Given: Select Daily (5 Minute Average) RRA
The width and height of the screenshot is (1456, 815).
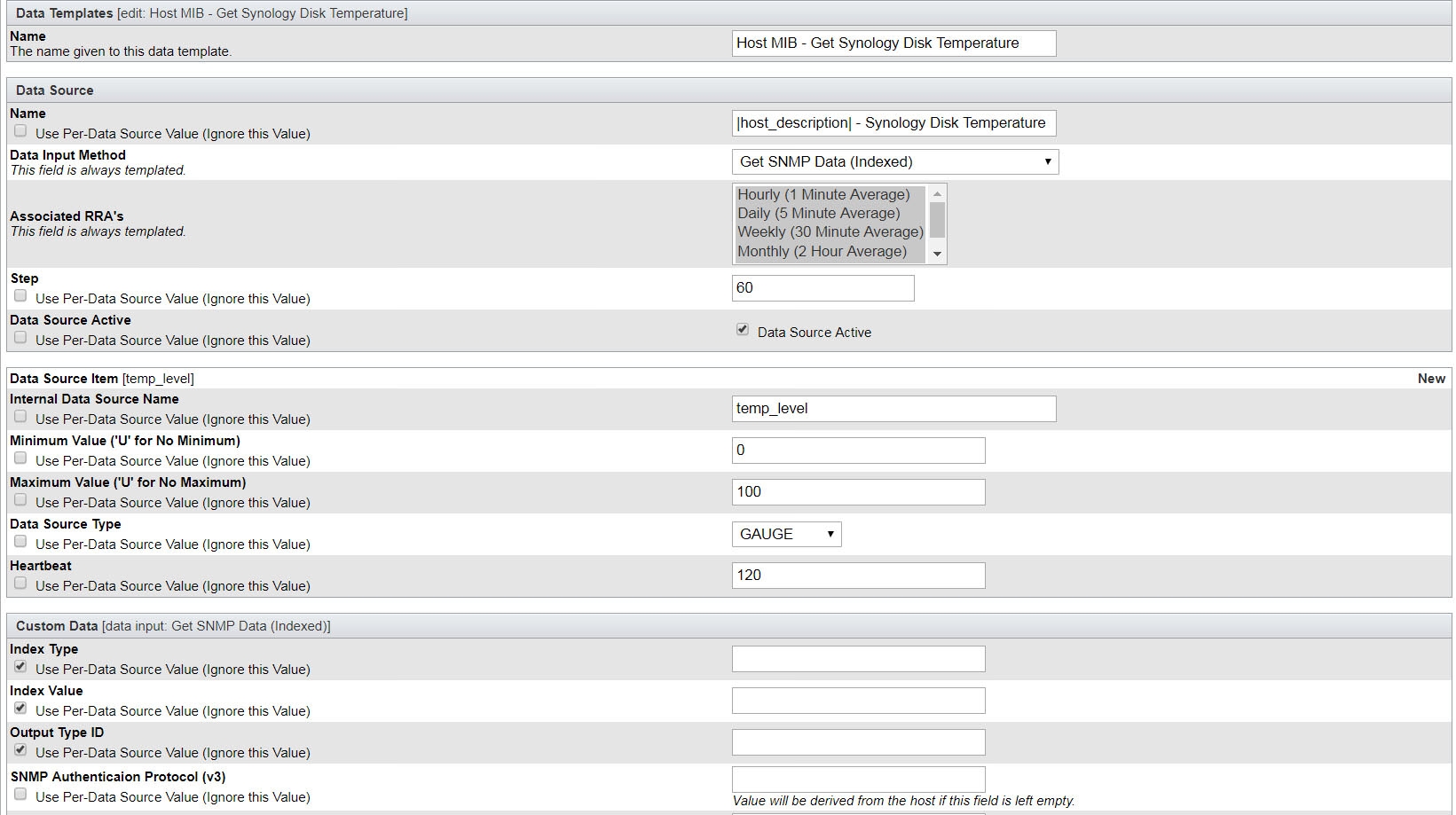Looking at the screenshot, I should point(830,213).
